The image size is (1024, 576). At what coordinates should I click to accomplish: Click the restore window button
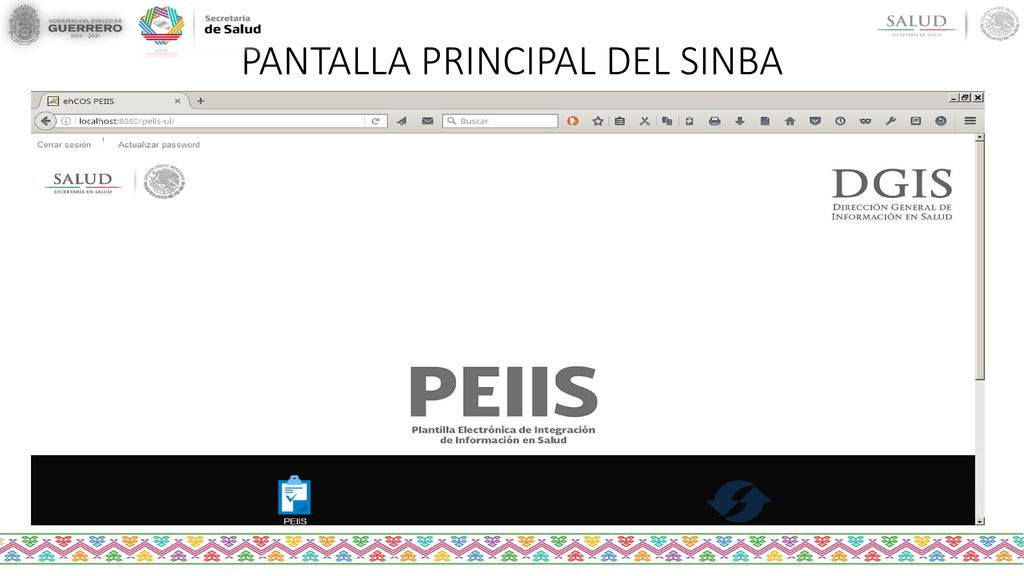(965, 97)
